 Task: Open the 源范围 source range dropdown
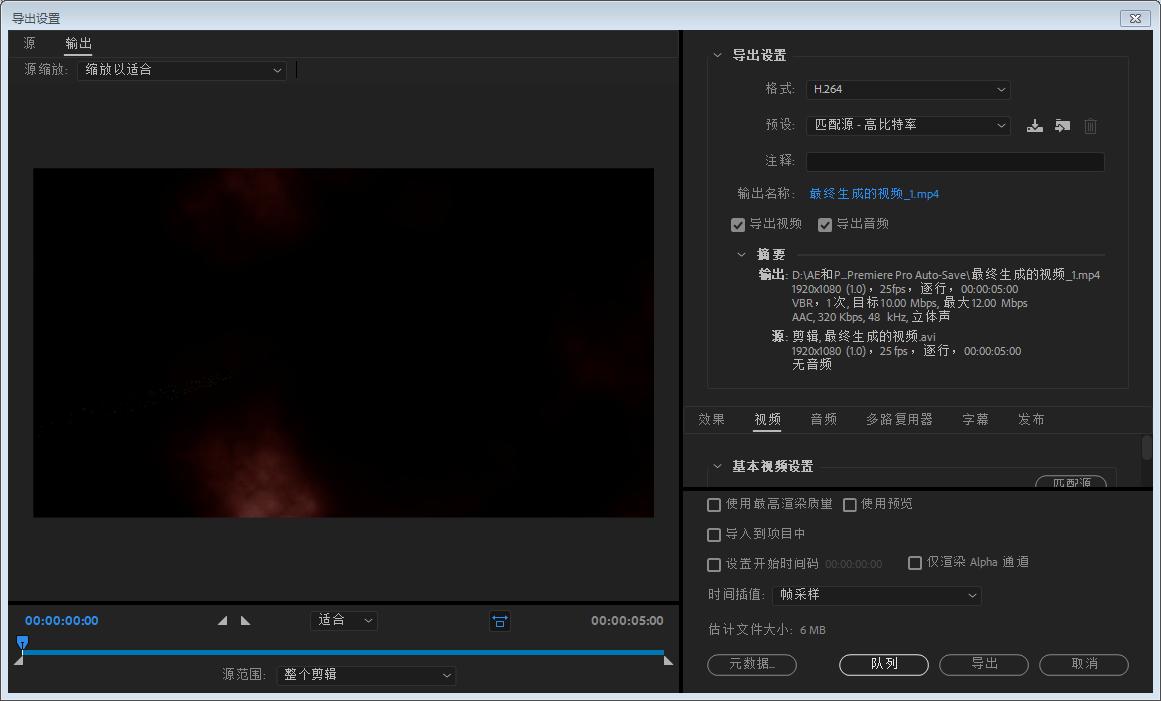click(x=366, y=675)
